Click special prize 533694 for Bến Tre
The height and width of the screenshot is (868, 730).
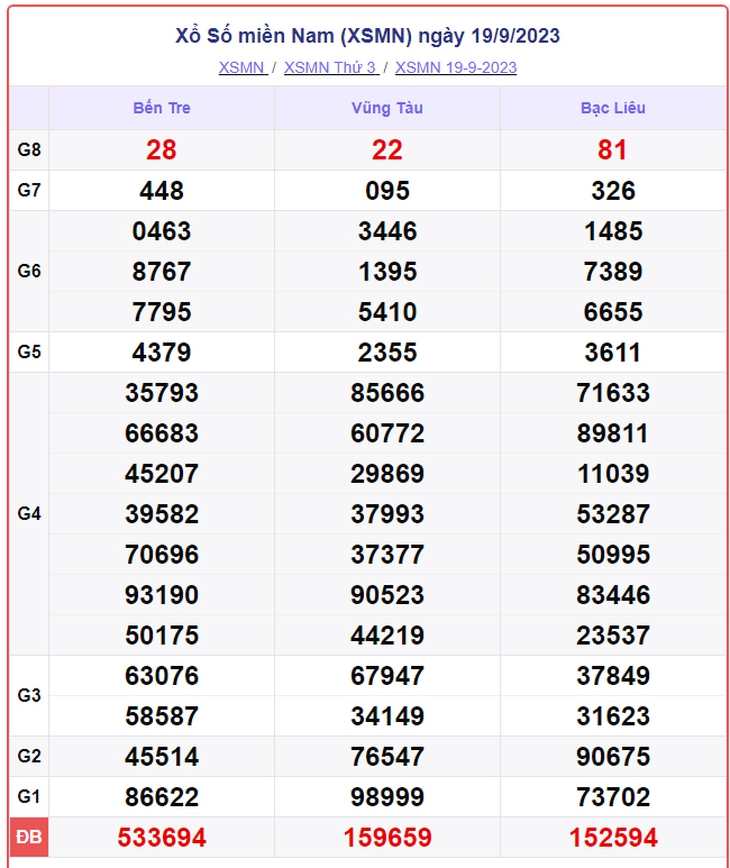pyautogui.click(x=162, y=838)
